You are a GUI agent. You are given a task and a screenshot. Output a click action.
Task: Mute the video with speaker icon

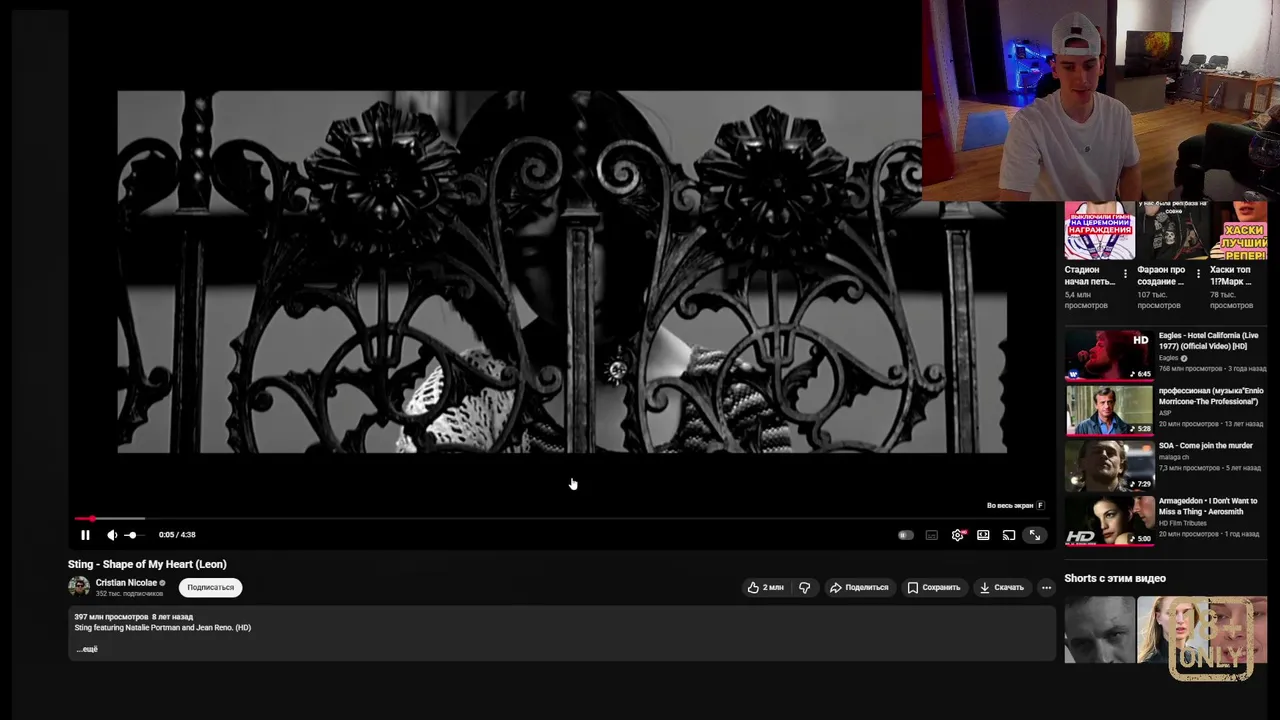(x=112, y=535)
